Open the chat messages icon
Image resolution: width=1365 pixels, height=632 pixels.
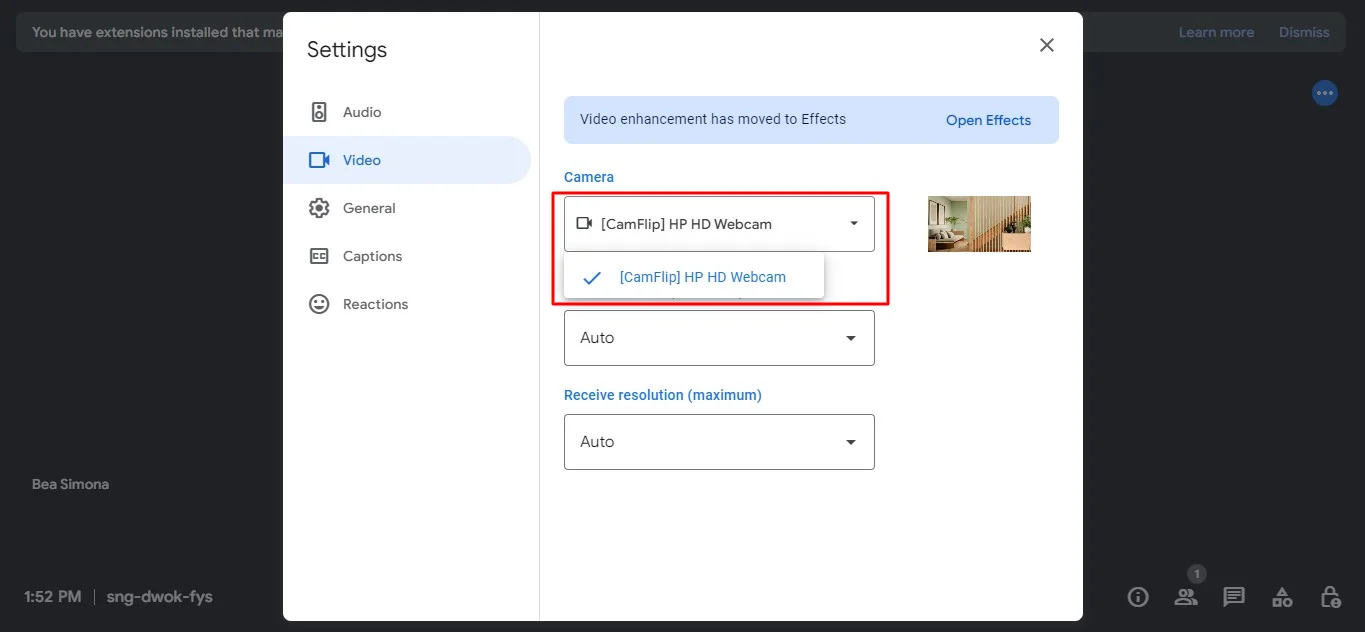click(1234, 597)
